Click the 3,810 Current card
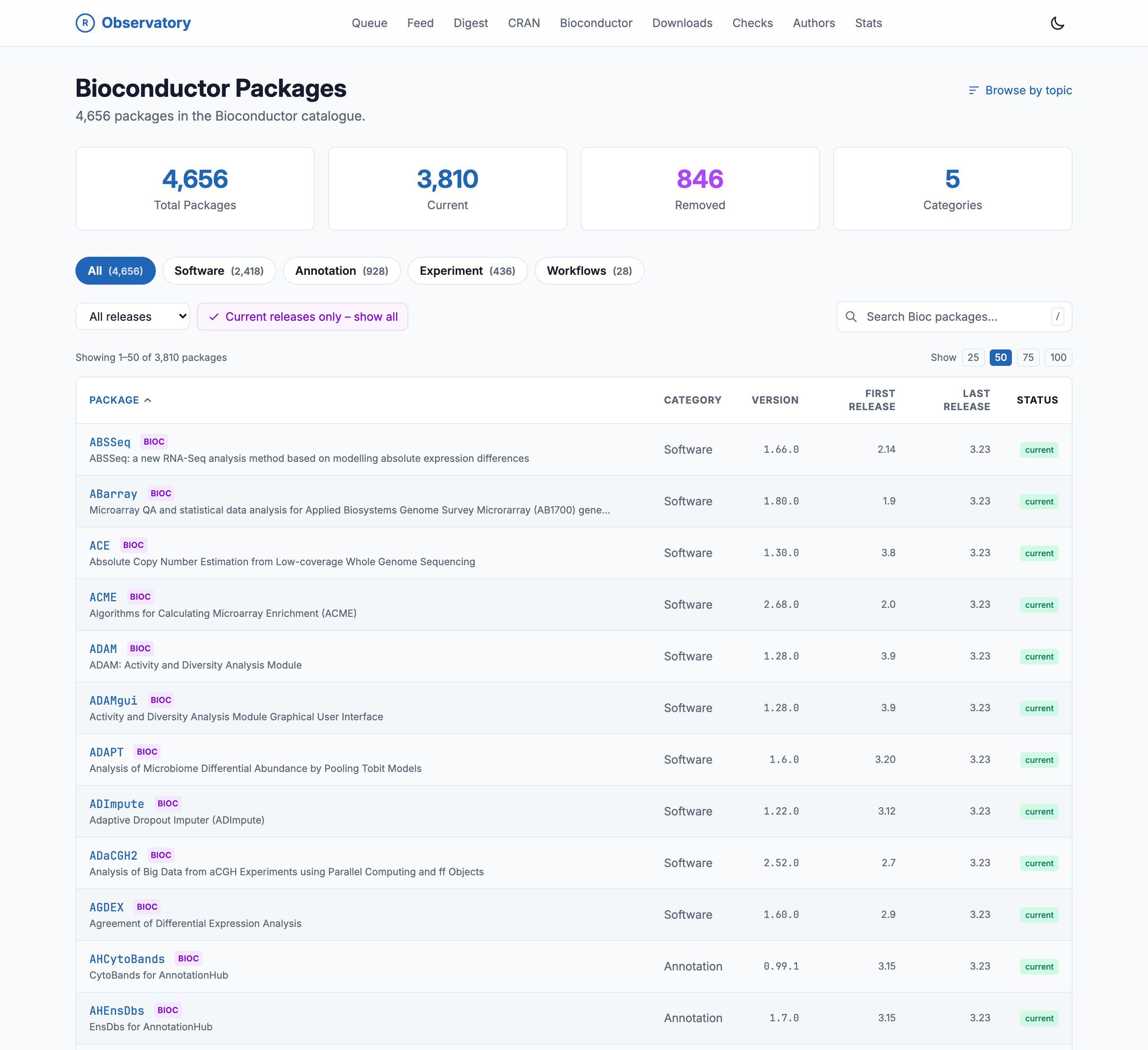The height and width of the screenshot is (1050, 1148). click(448, 189)
